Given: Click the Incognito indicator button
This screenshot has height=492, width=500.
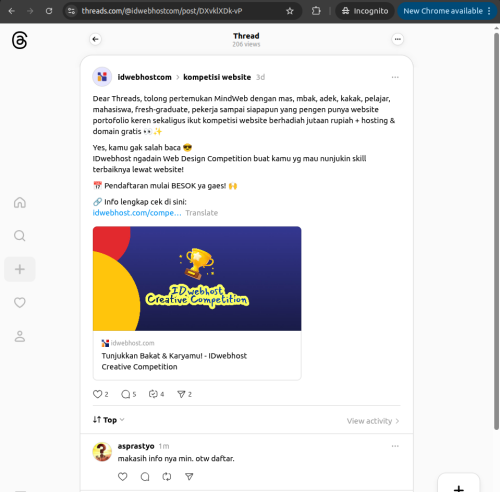Looking at the screenshot, I should pos(365,11).
